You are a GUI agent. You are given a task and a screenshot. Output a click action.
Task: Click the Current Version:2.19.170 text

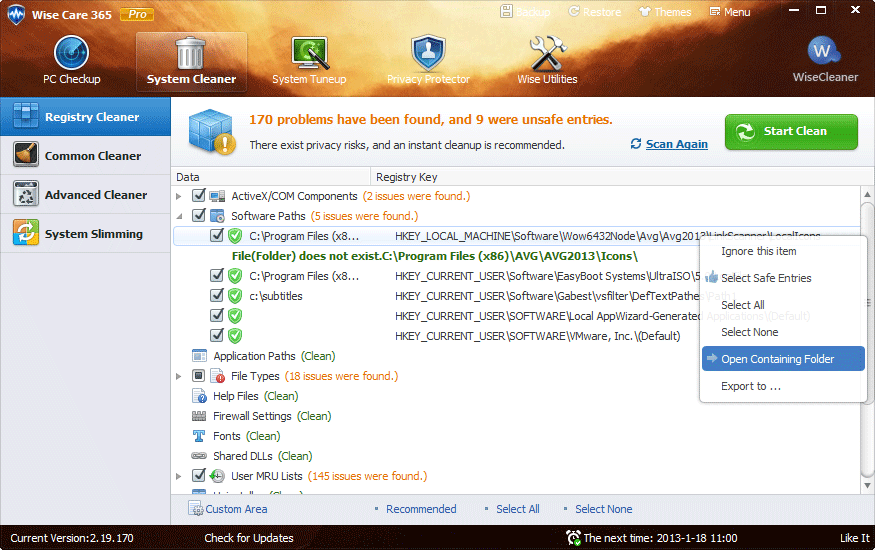71,538
